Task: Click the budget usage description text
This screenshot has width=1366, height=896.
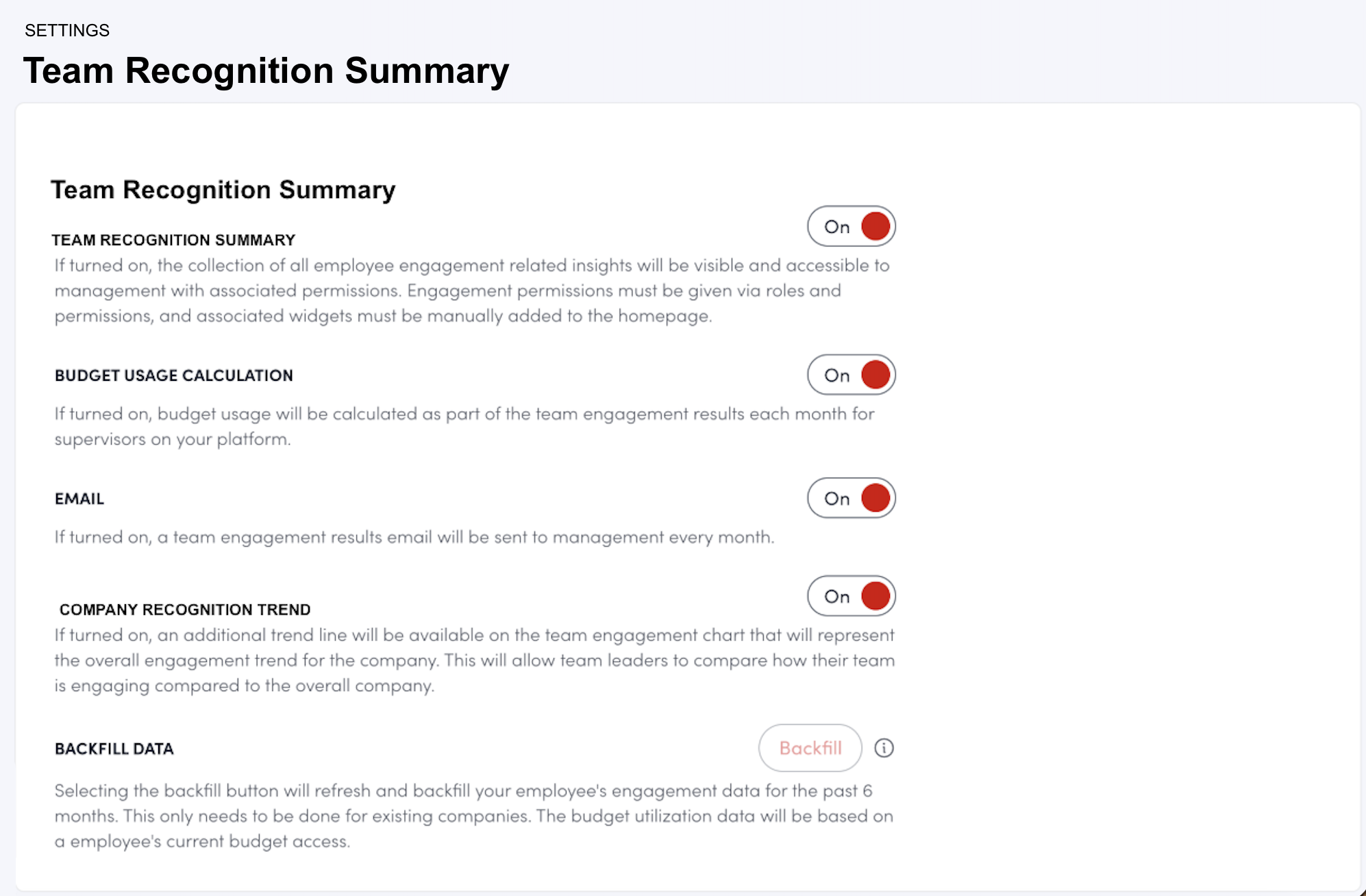Action: click(x=464, y=426)
